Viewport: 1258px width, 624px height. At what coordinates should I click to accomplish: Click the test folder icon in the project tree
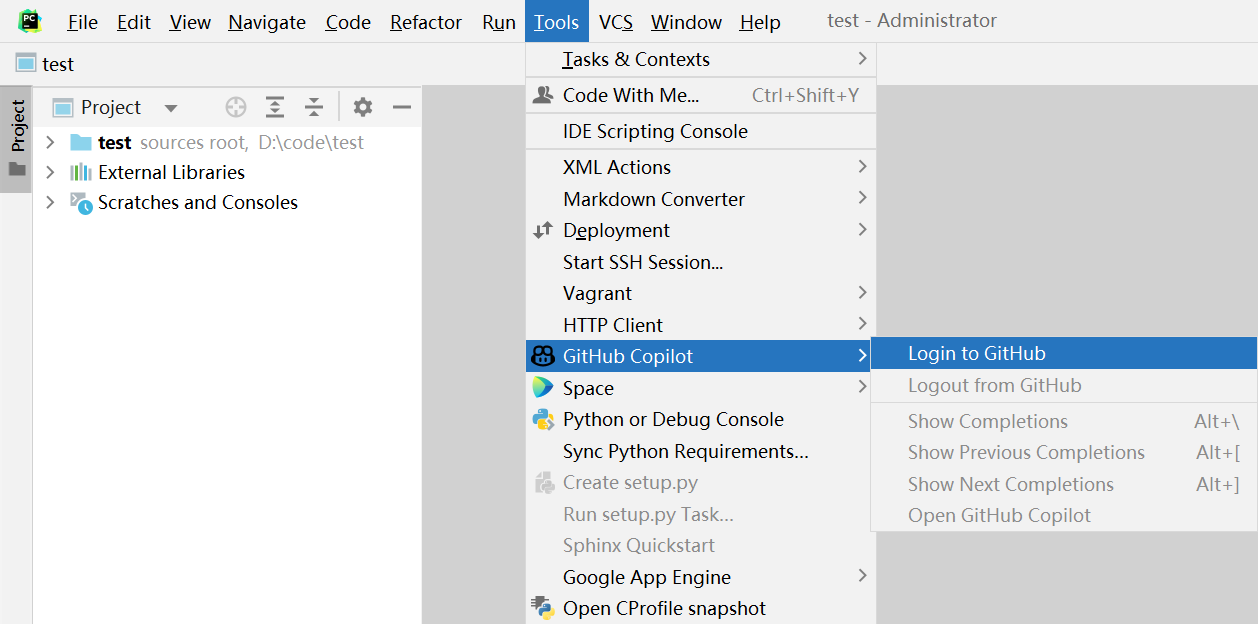[x=81, y=142]
